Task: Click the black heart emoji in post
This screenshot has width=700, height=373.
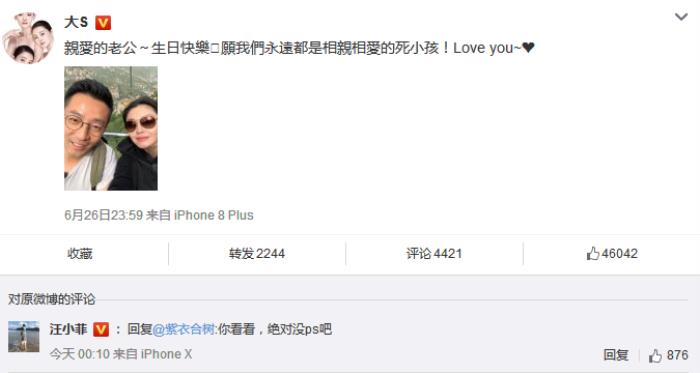Action: point(528,47)
